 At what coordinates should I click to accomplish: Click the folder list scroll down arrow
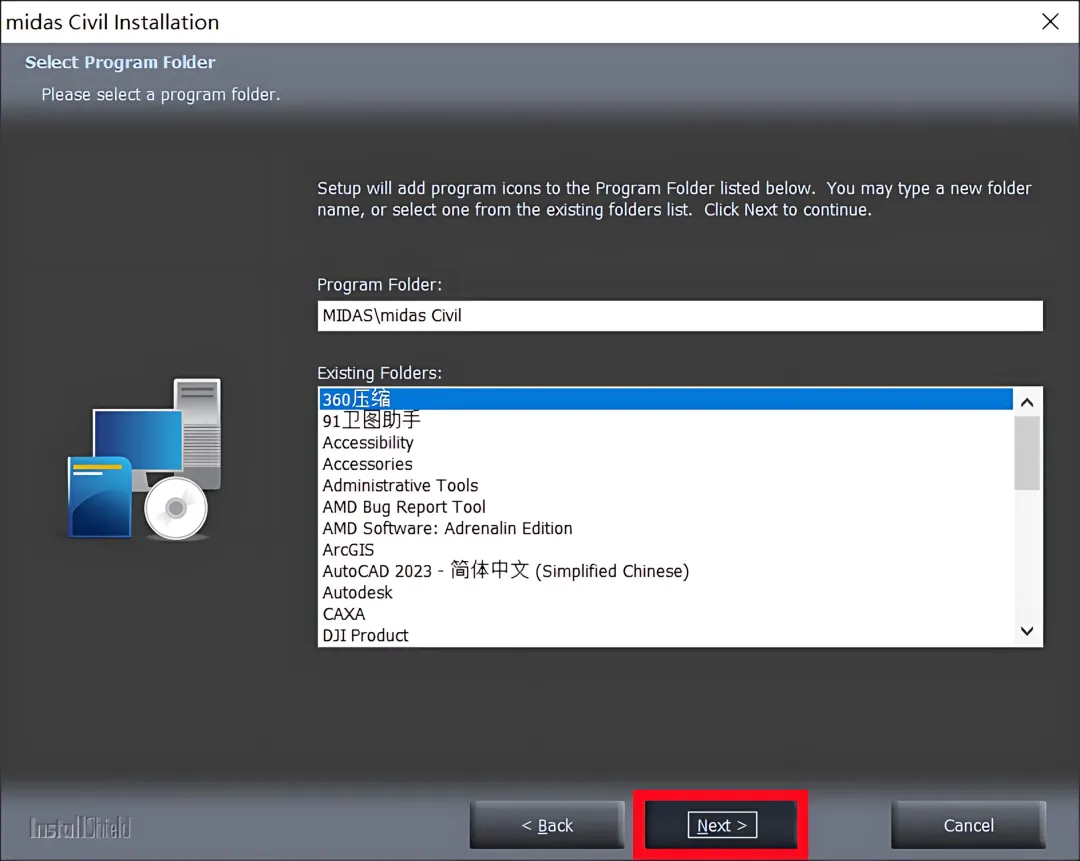[x=1027, y=631]
